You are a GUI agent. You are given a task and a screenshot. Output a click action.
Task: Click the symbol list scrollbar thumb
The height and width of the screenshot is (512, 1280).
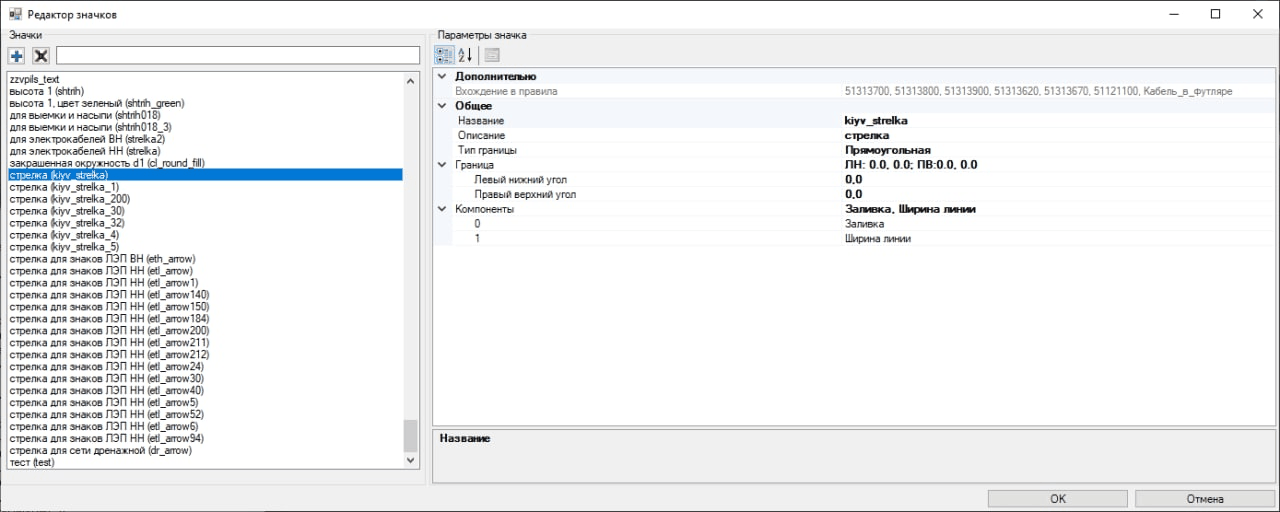coord(410,435)
